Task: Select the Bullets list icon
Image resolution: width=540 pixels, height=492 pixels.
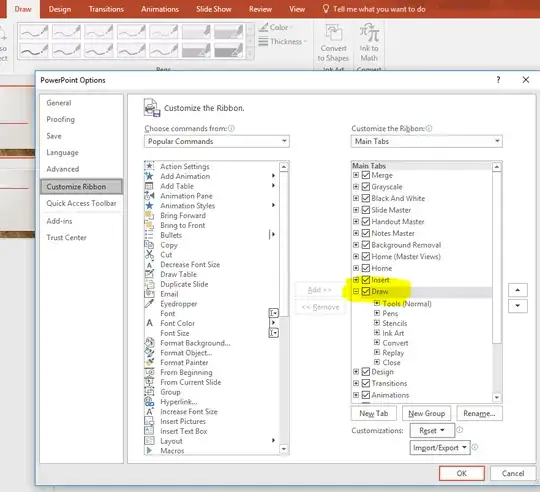Action: tap(149, 235)
